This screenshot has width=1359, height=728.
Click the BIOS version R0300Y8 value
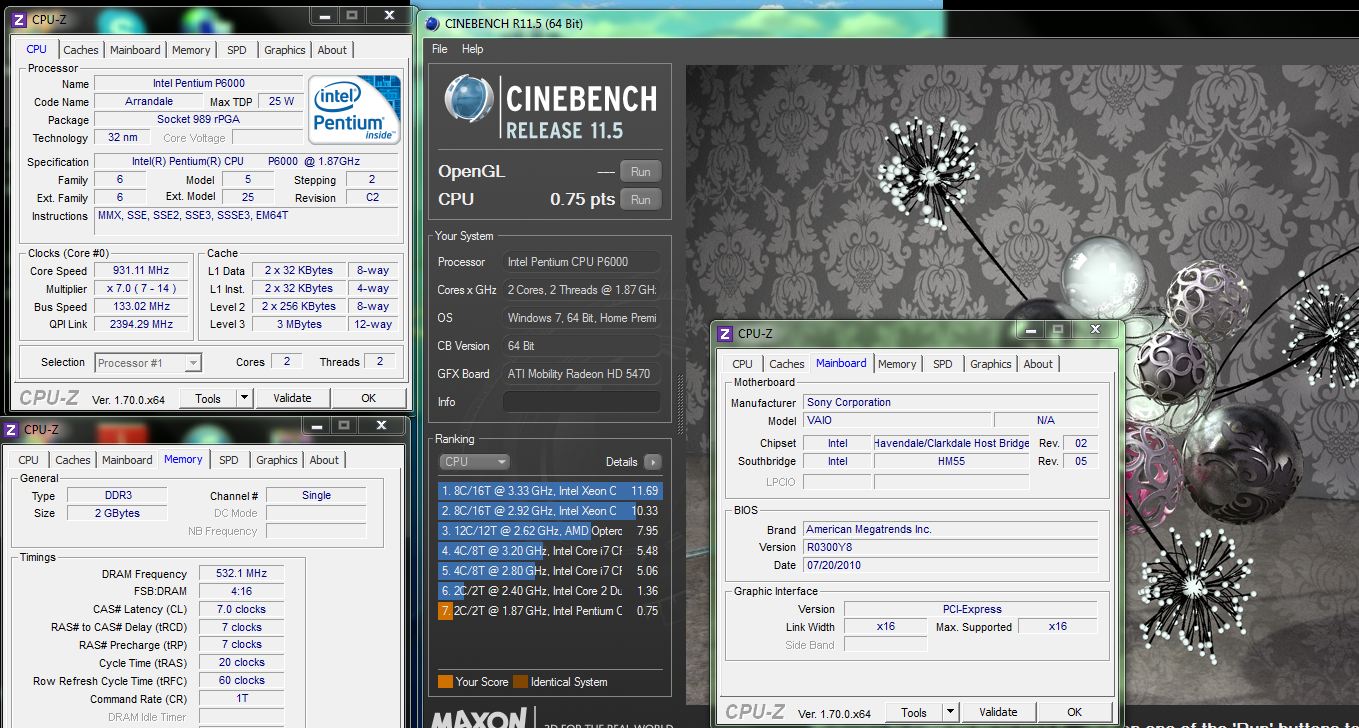tap(951, 548)
